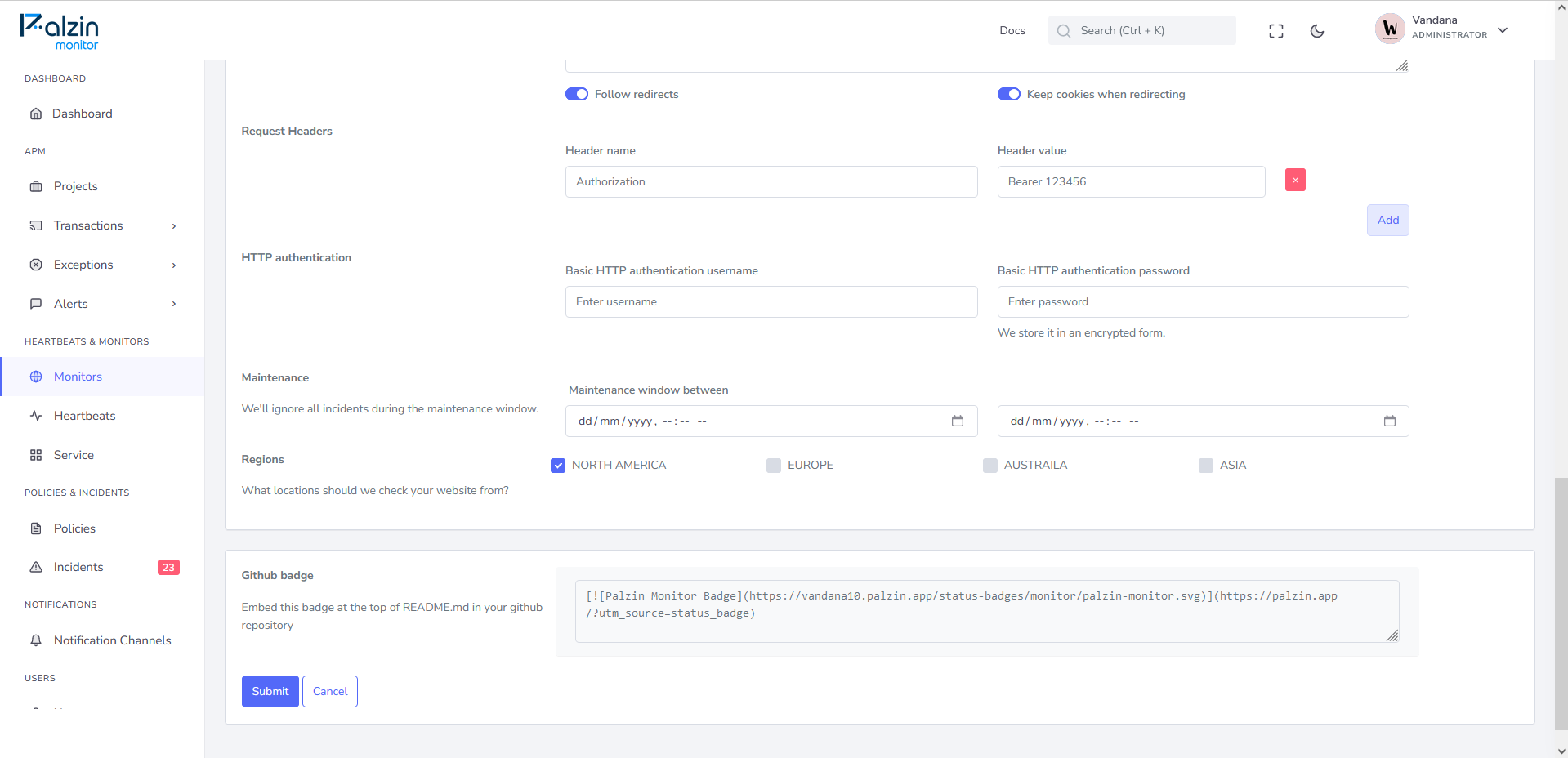This screenshot has width=1568, height=758.
Task: Check the EUROPE region
Action: click(774, 466)
